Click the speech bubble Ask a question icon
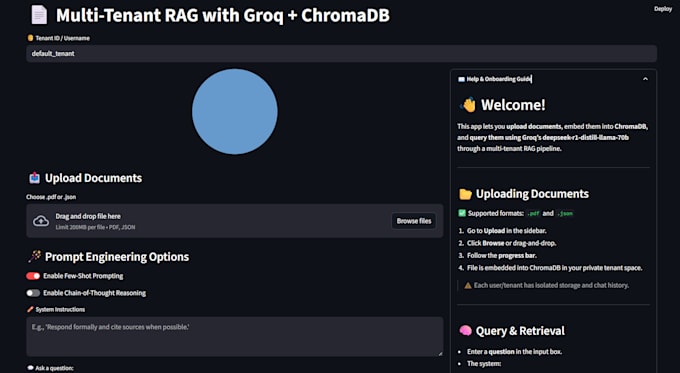680x373 pixels. tap(30, 368)
